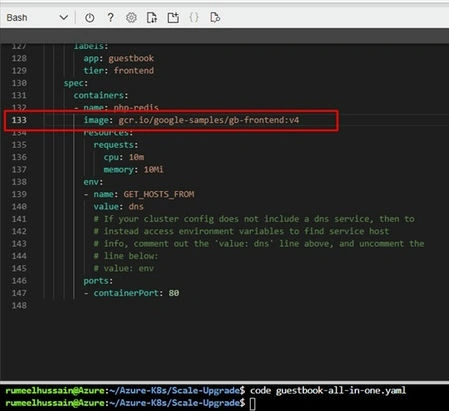Click the memory: 10Mi line
Screen dimensions: 449x411
133,170
